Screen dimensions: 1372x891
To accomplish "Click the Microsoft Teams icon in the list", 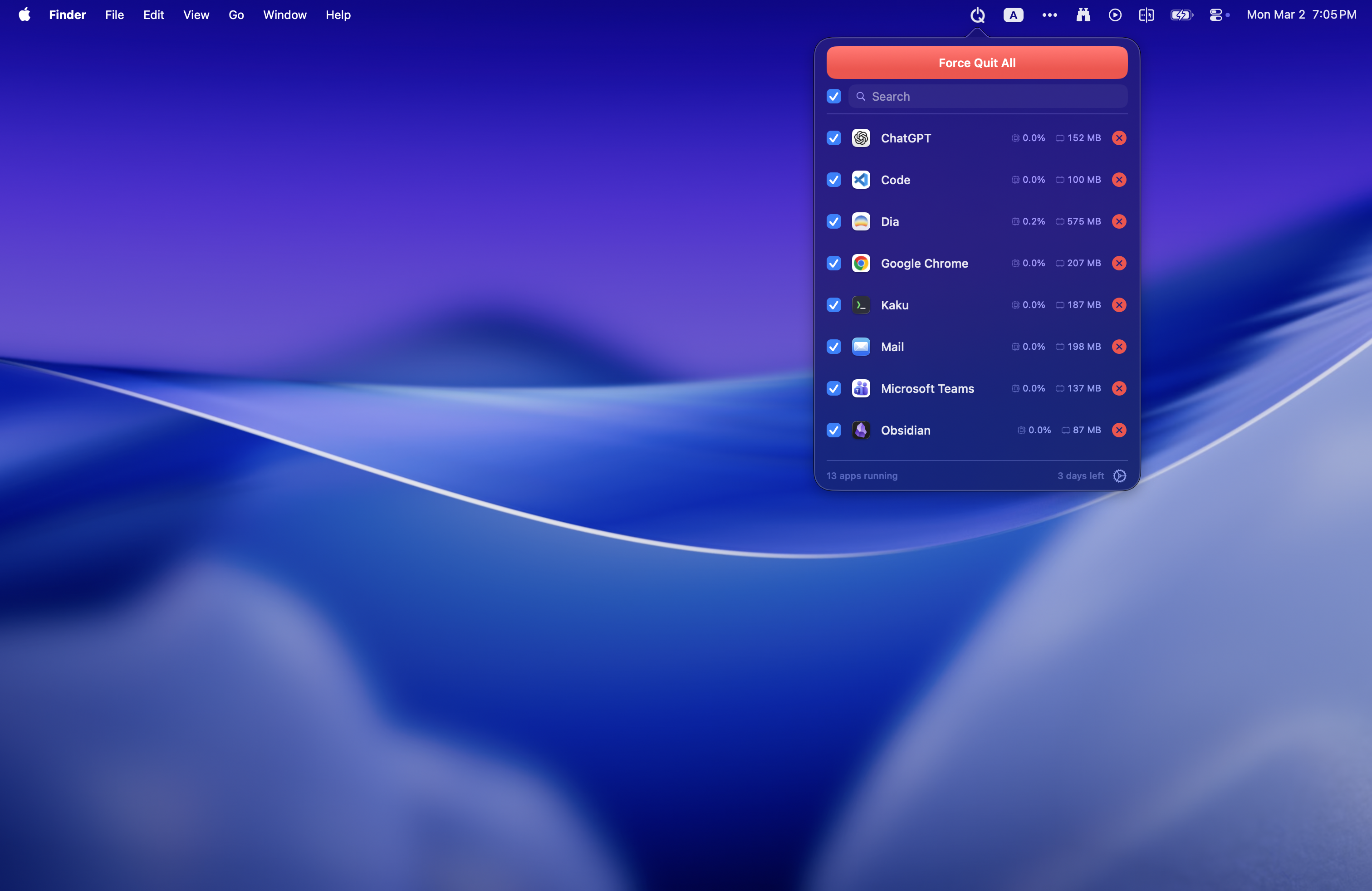I will pos(861,388).
